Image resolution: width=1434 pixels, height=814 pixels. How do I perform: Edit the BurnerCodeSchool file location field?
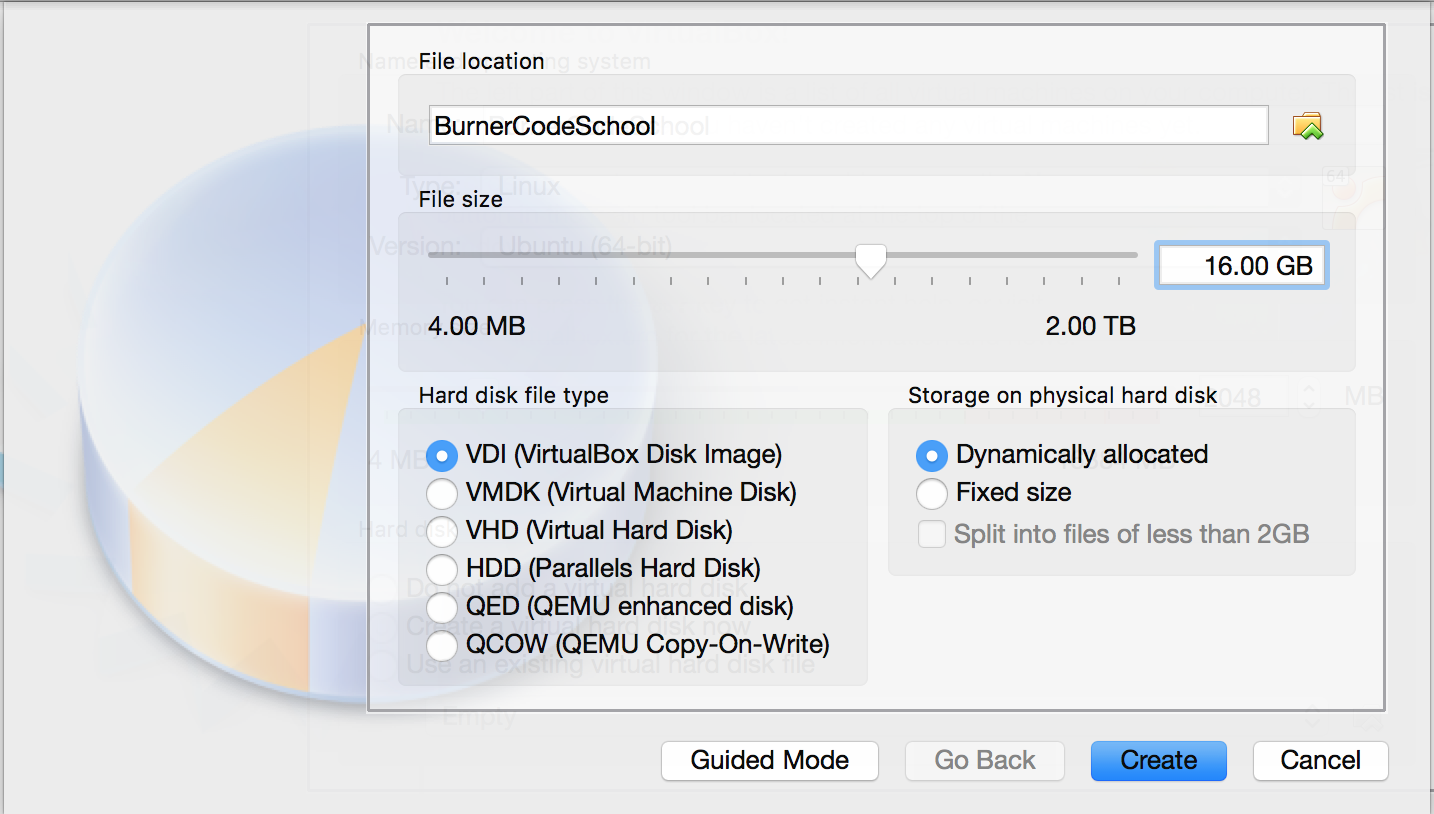[849, 126]
